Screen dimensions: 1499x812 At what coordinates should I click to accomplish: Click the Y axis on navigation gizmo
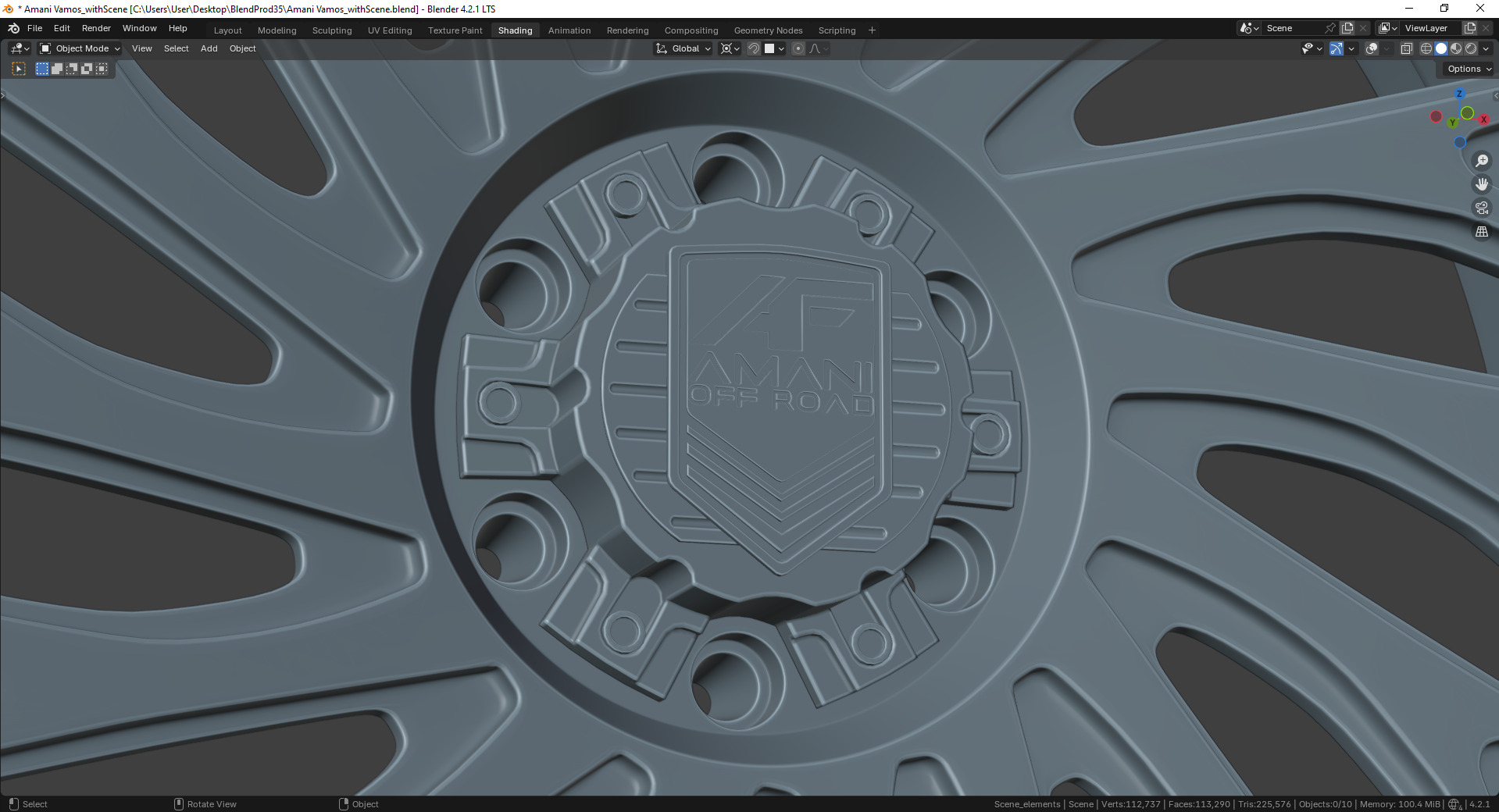1453,123
